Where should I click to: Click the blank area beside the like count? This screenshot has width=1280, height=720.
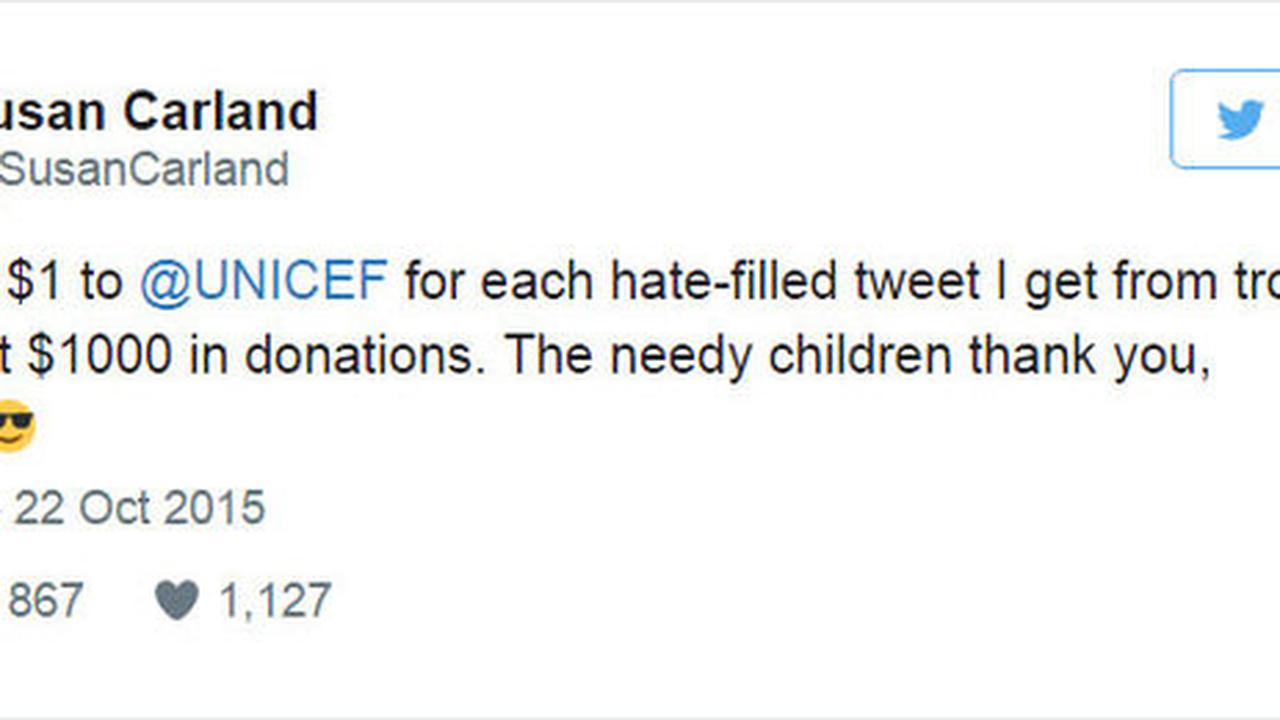(x=700, y=602)
